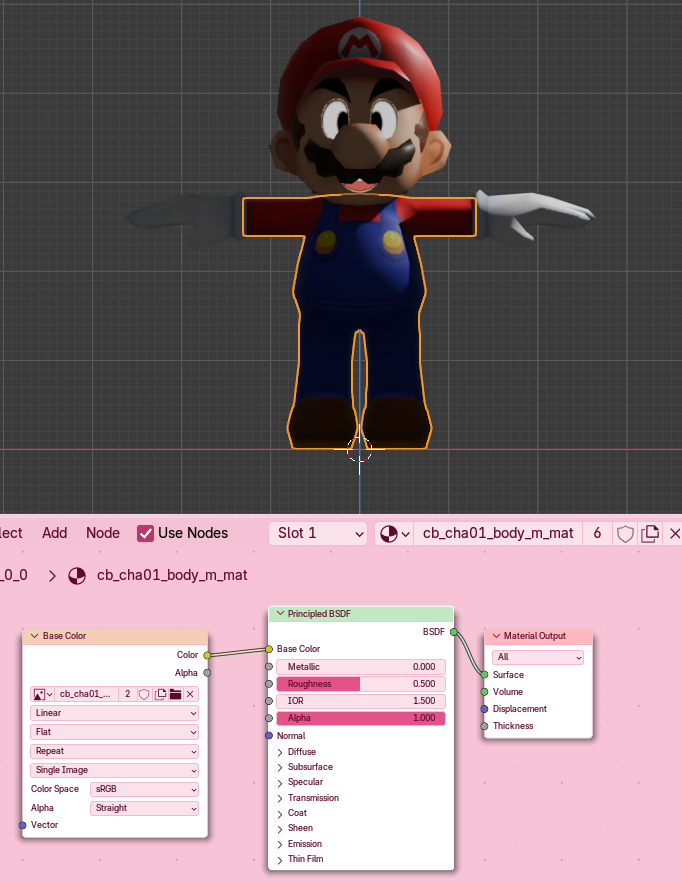Expand the Emission panel
682x883 pixels.
click(x=280, y=844)
